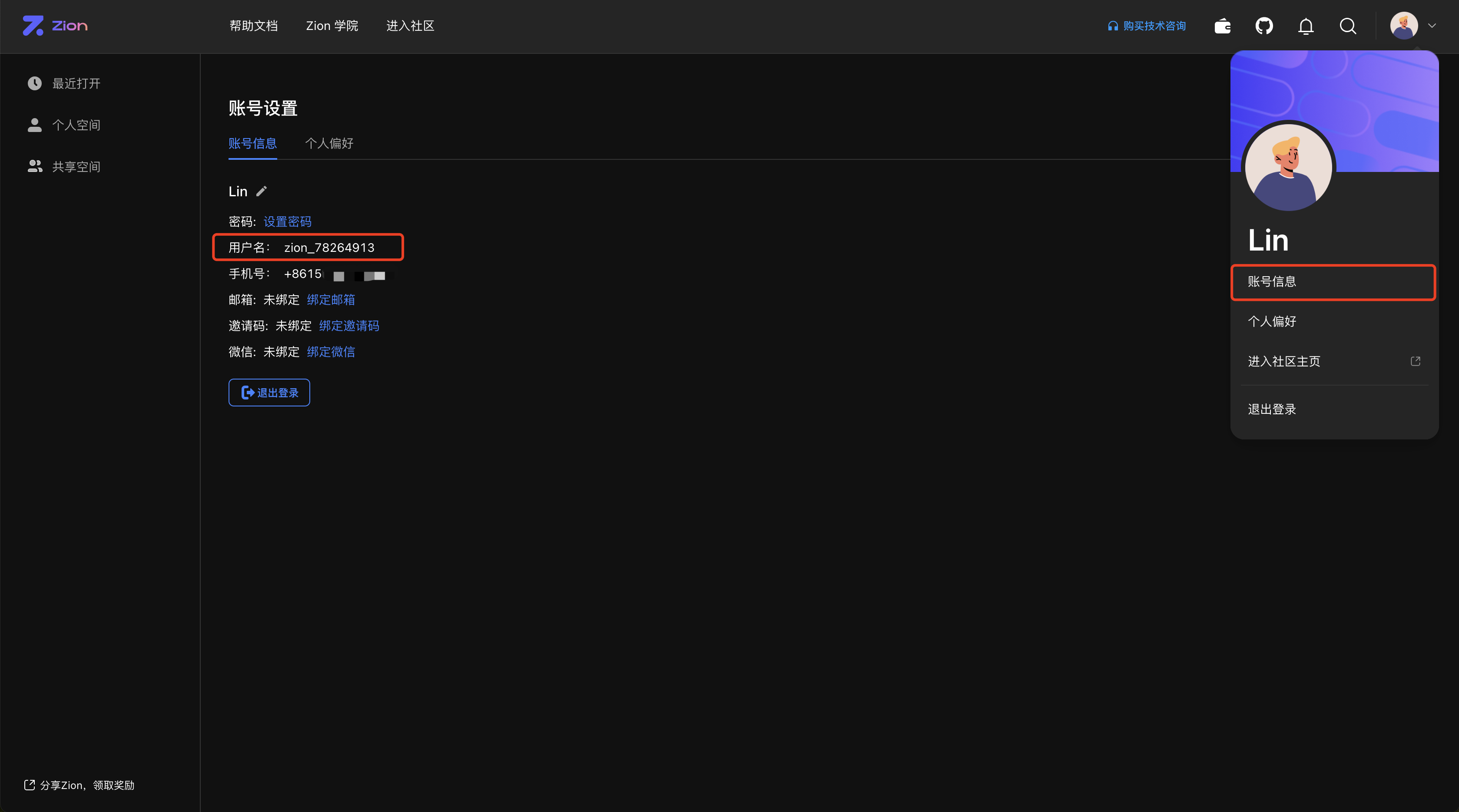Click the large Lin name in popup
The image size is (1459, 812).
1268,241
